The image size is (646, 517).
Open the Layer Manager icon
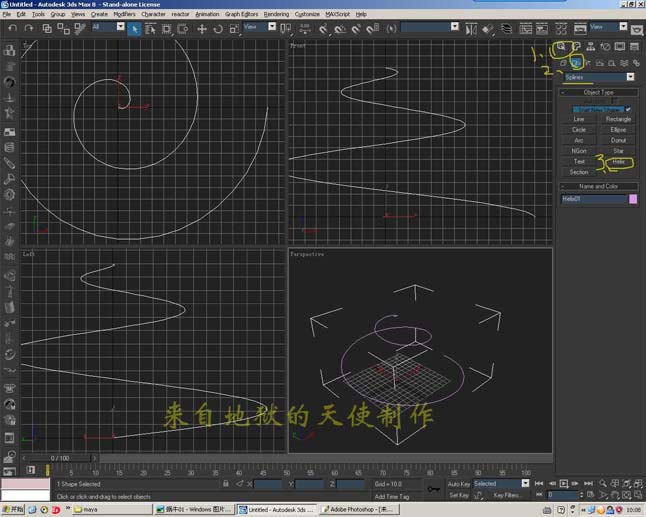[506, 29]
